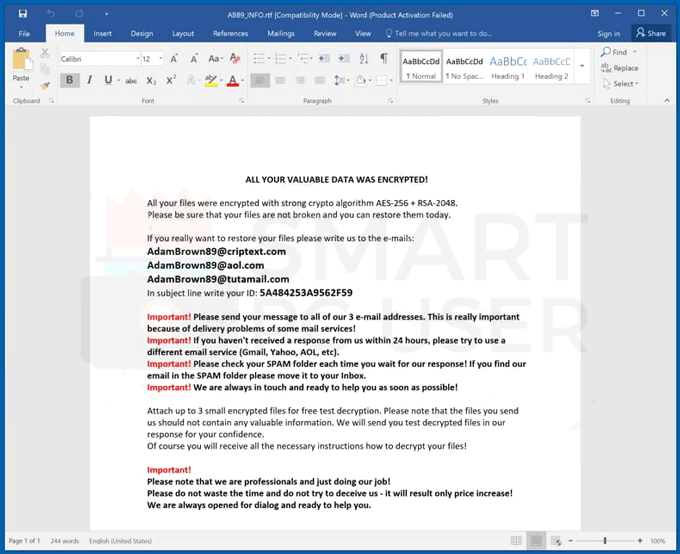This screenshot has height=554, width=680.
Task: Click the Share button
Action: (x=651, y=33)
